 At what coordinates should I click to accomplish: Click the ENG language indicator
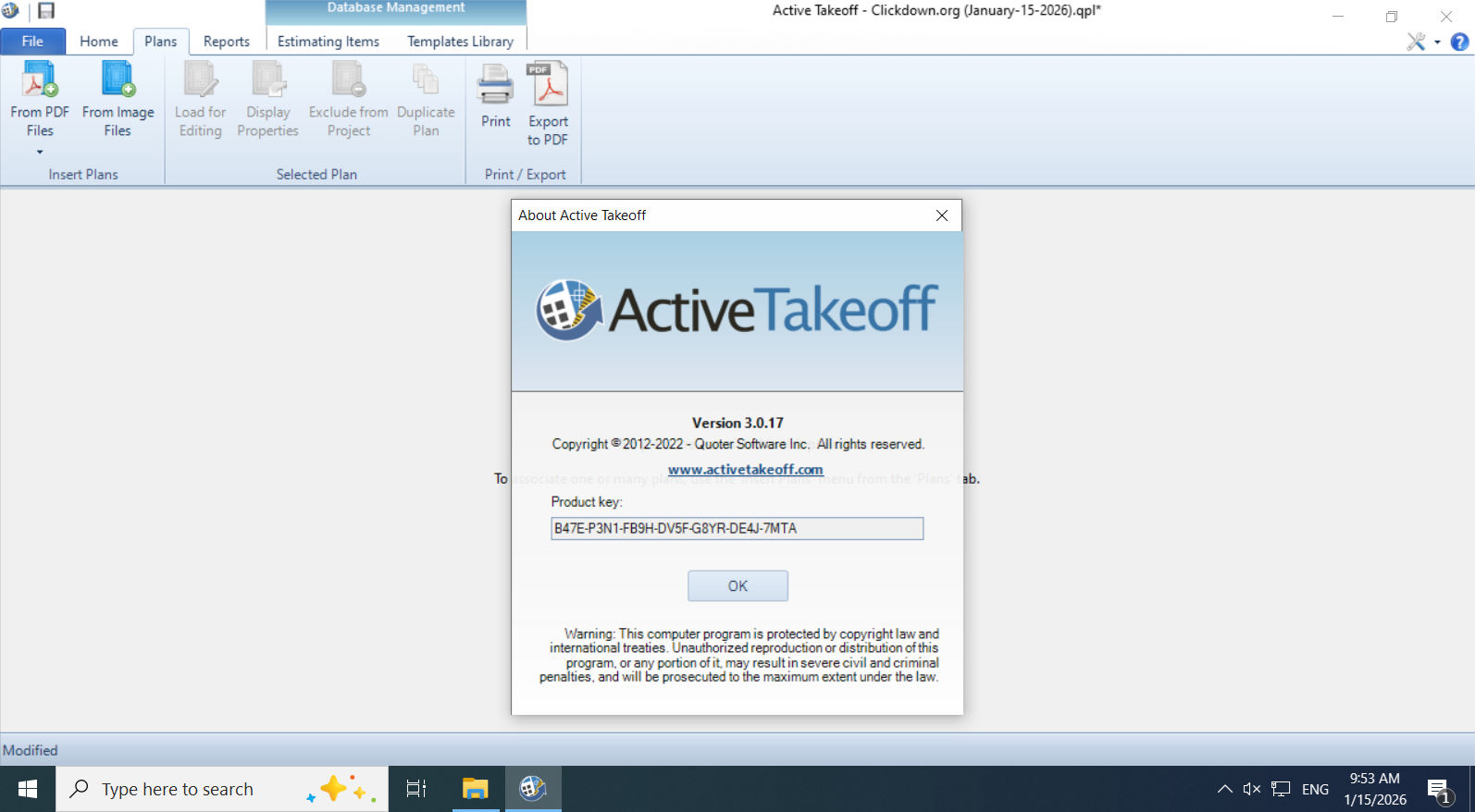(x=1315, y=790)
